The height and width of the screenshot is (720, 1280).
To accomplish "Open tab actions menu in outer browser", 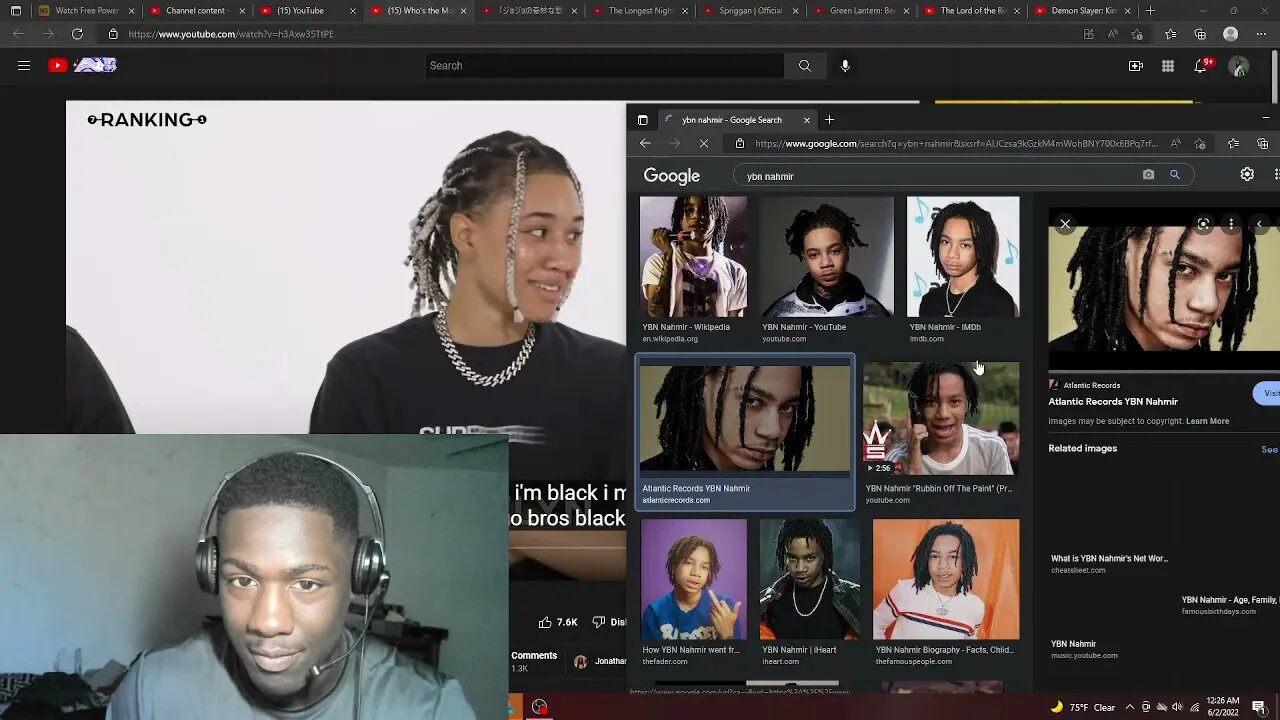I will pyautogui.click(x=15, y=11).
